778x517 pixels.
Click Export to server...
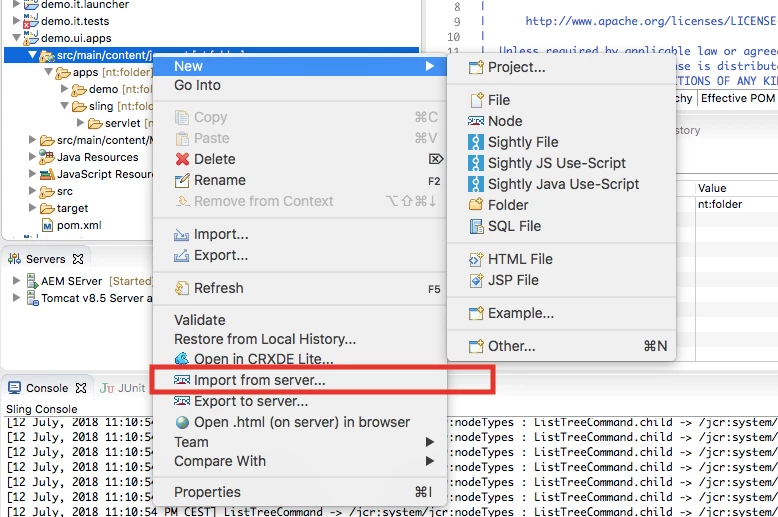click(300, 401)
